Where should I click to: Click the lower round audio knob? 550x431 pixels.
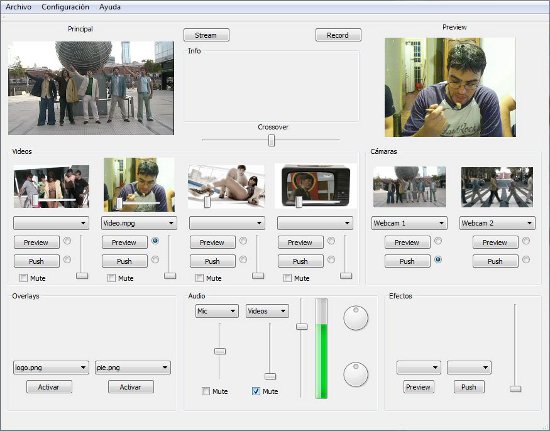(x=356, y=375)
